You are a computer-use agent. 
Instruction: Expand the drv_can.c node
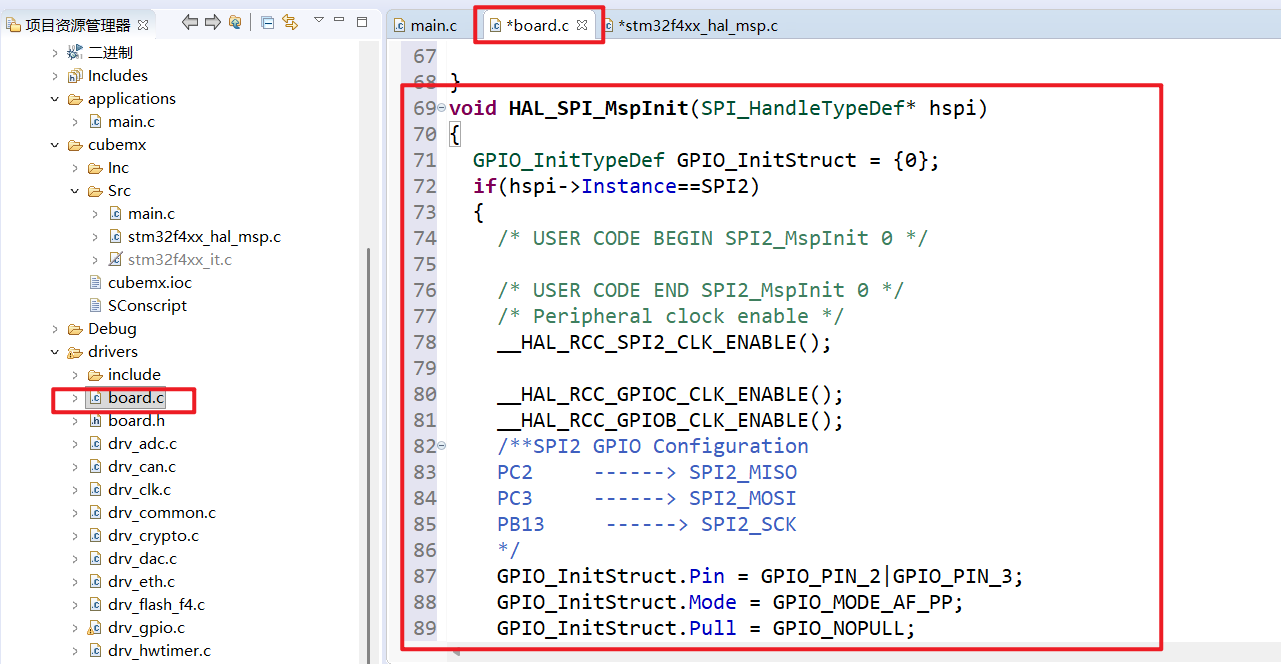pos(75,467)
